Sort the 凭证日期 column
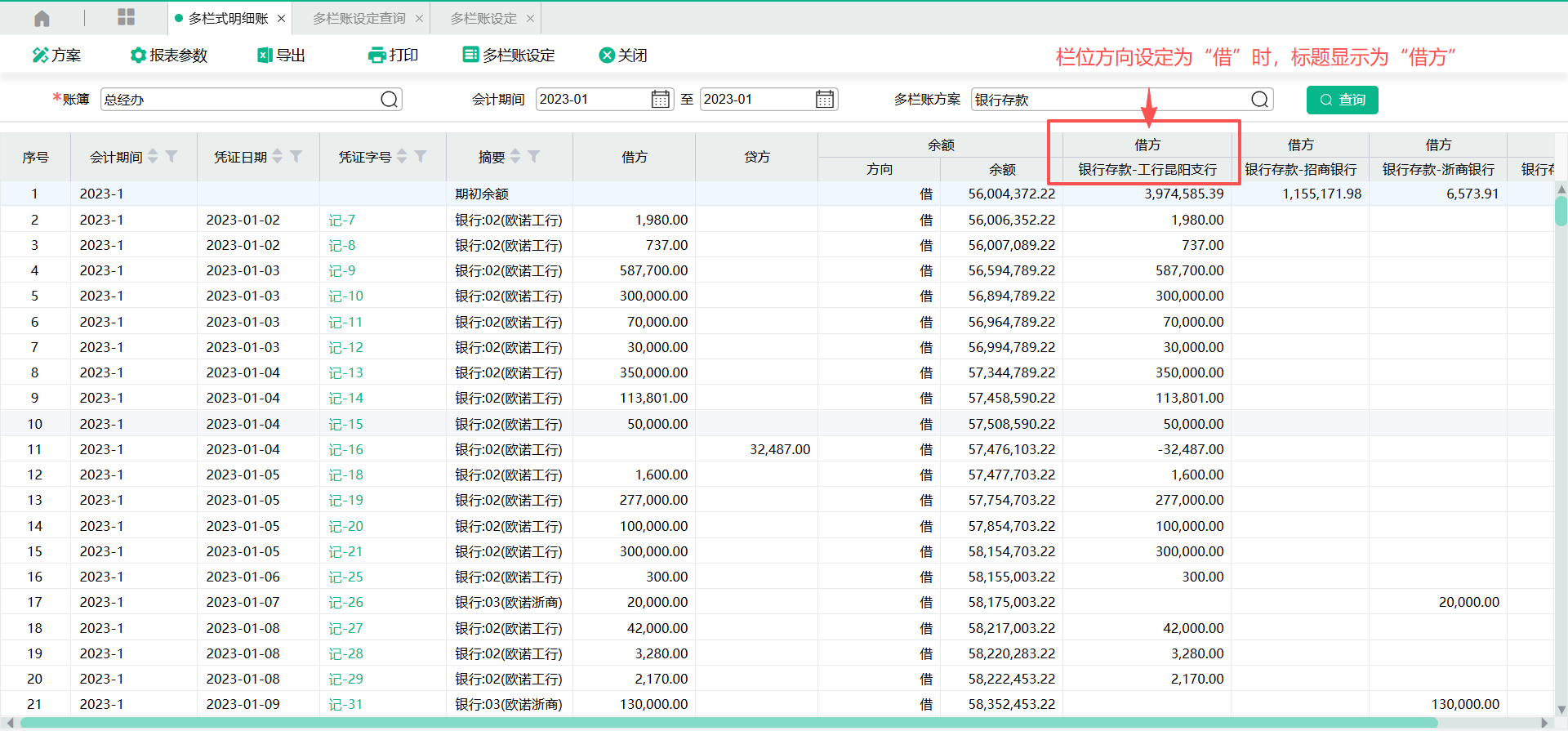Screen dimensions: 1568x731 coord(278,156)
